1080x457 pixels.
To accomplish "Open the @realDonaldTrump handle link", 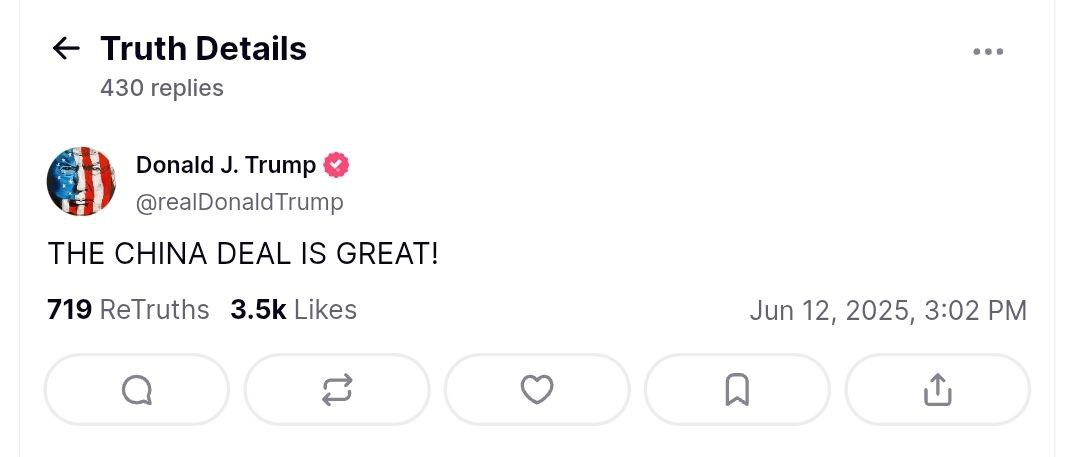I will (x=239, y=202).
